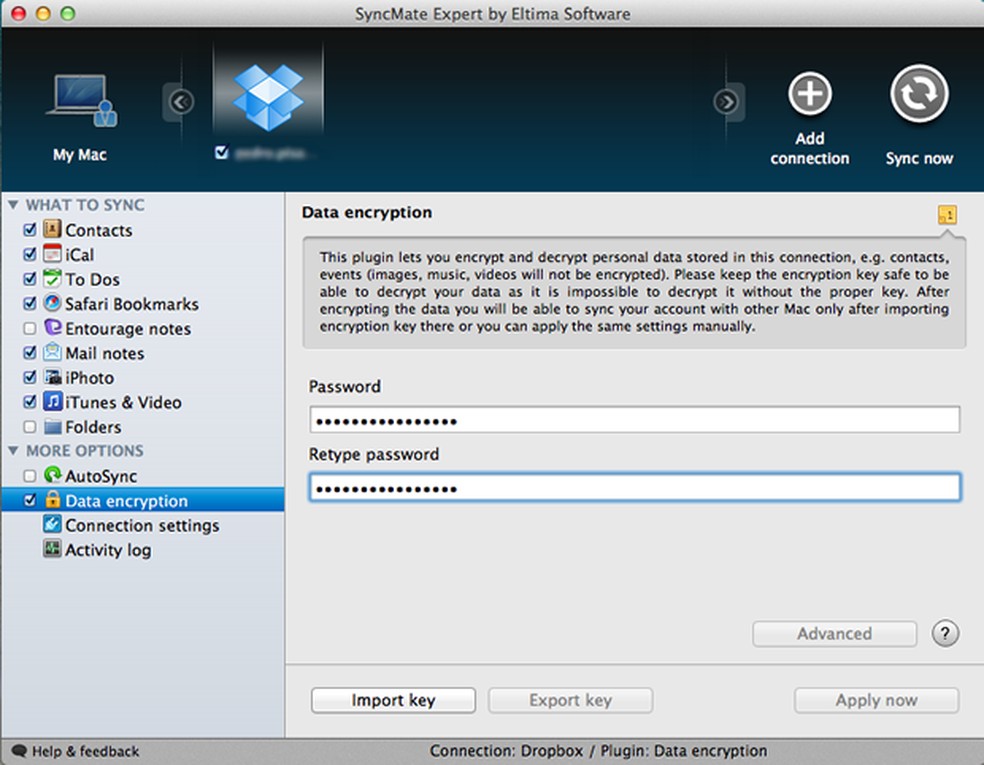This screenshot has height=765, width=984.
Task: Toggle the iPhoto checkbox
Action: (29, 377)
